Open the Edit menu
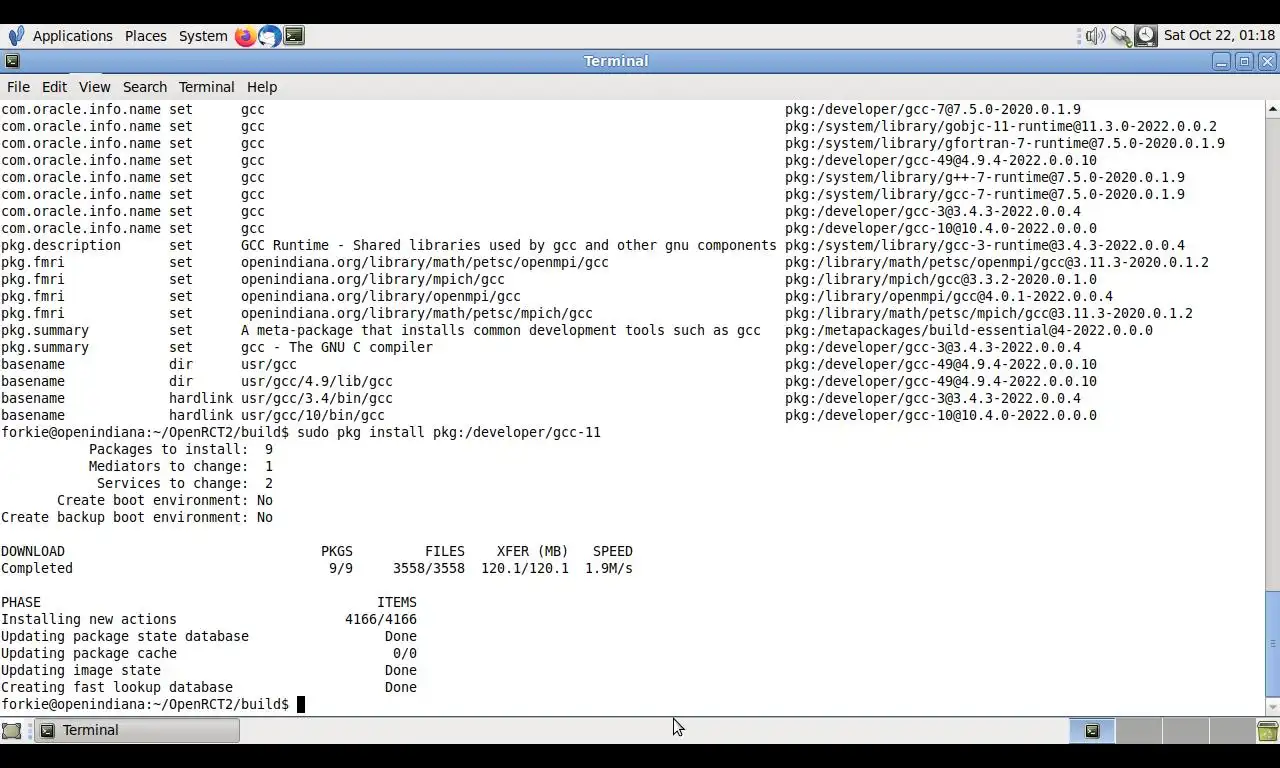Screen dimensions: 1280x768 pos(54,87)
